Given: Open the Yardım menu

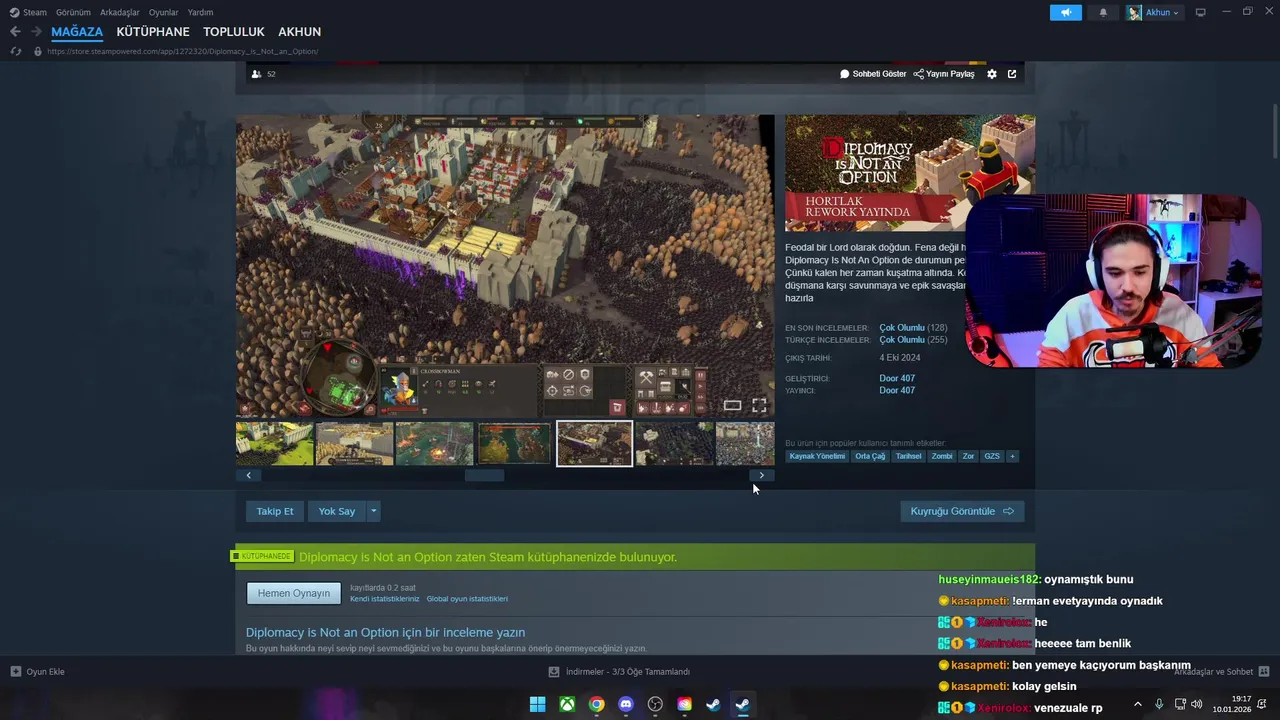Looking at the screenshot, I should pyautogui.click(x=200, y=12).
